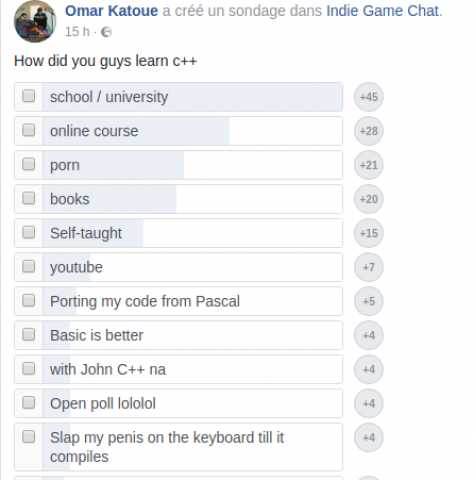This screenshot has height=480, width=474.
Task: Select the books checkbox
Action: (x=29, y=198)
